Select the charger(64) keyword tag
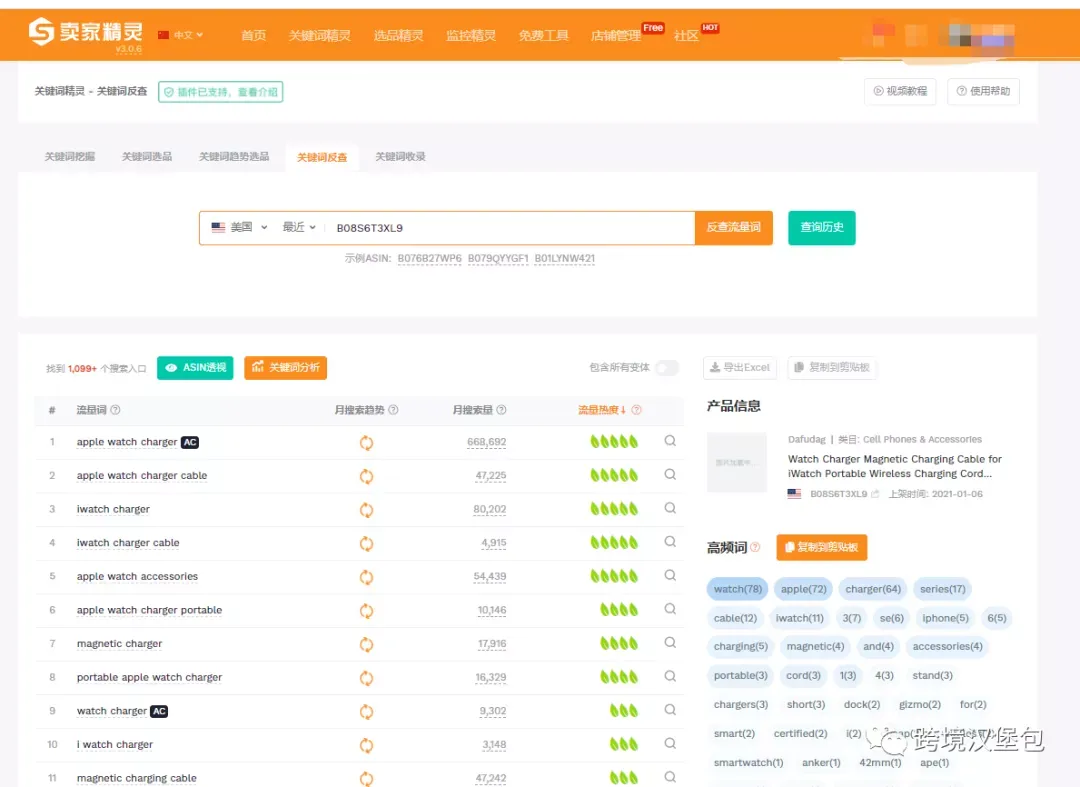This screenshot has height=787, width=1080. click(873, 589)
